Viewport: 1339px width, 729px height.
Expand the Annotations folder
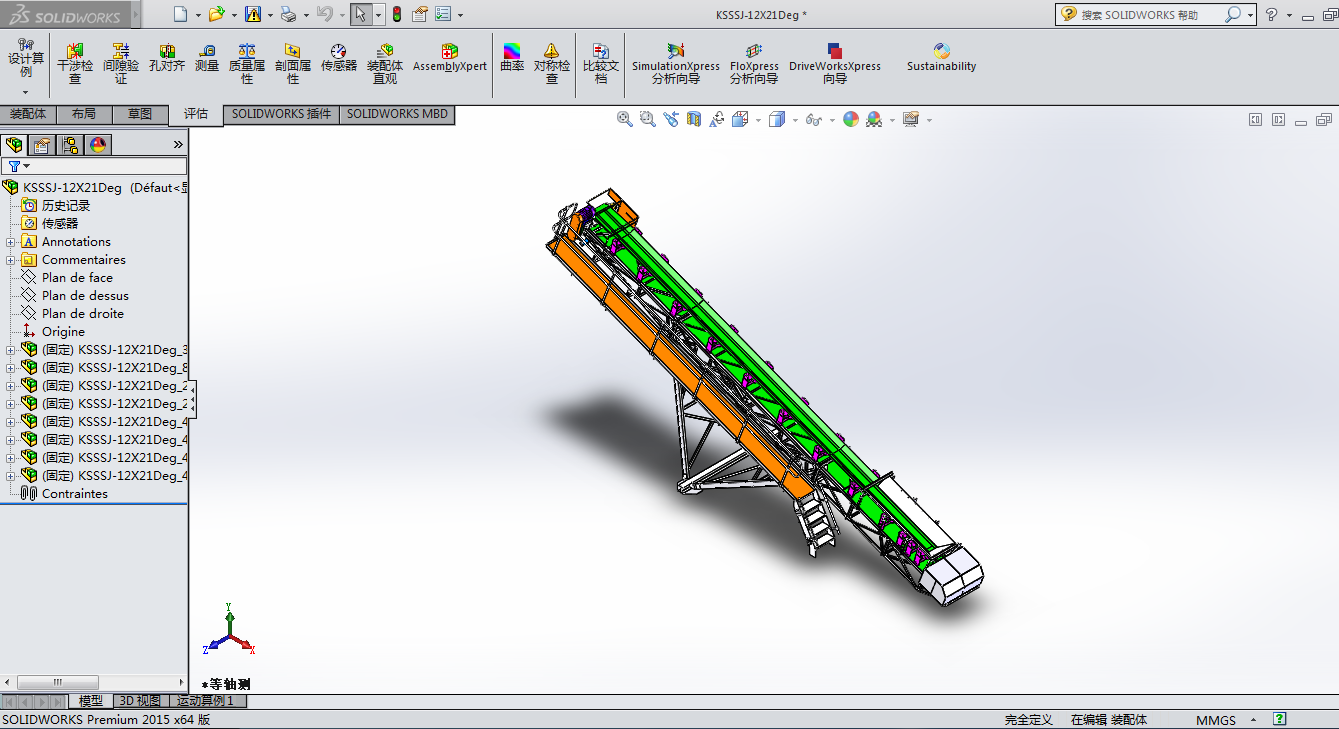pos(10,242)
